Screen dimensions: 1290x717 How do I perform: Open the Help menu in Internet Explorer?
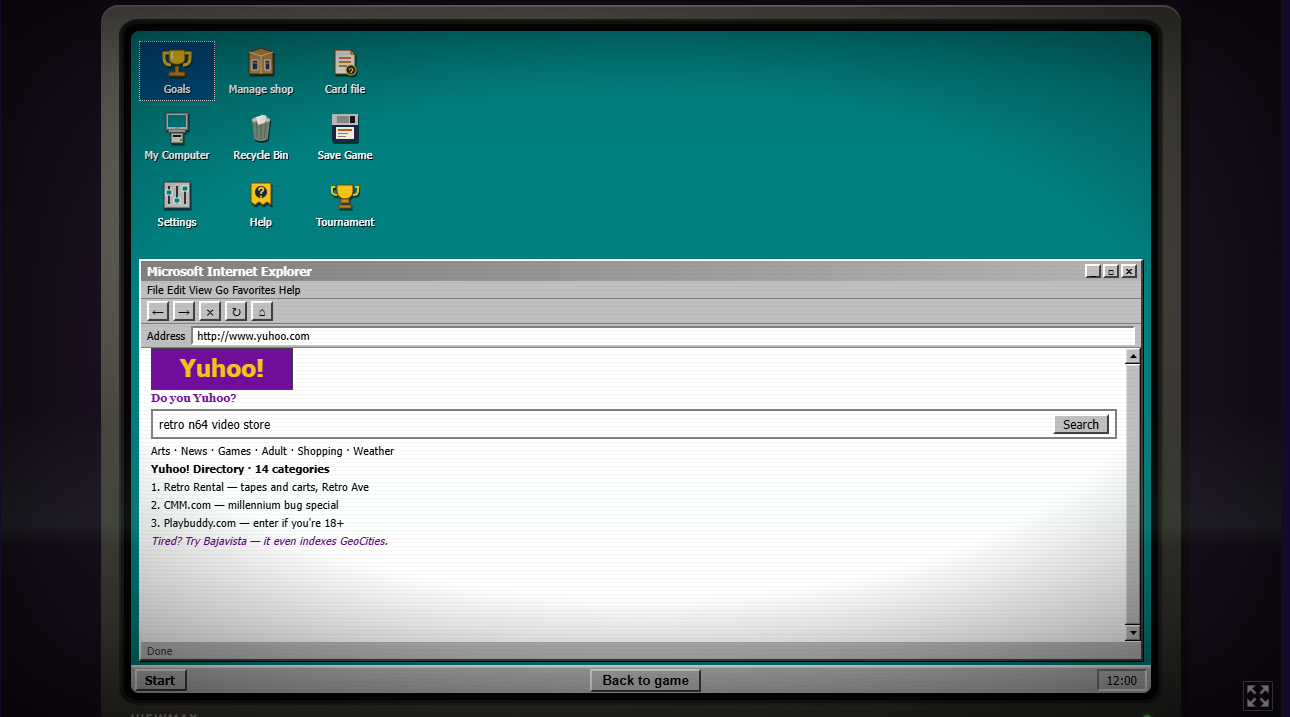pos(289,290)
